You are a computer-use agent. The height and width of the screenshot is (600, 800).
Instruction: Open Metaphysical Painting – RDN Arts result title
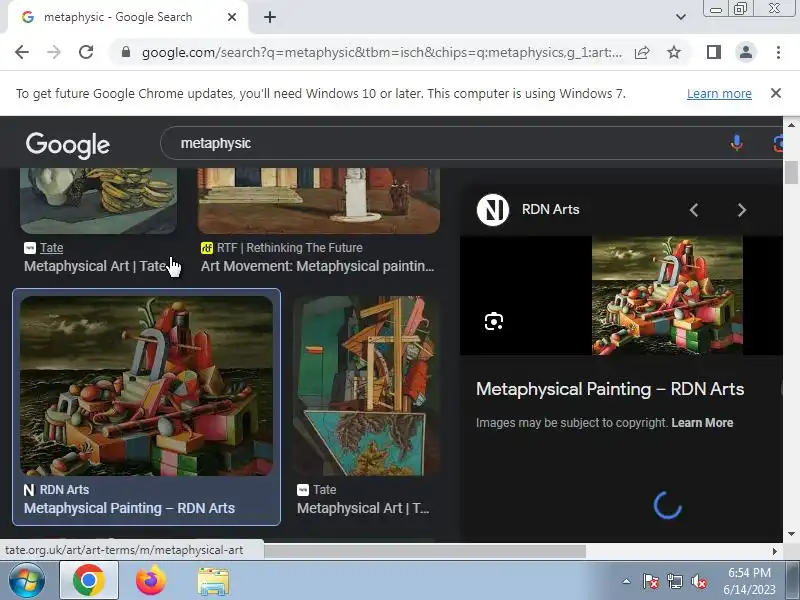click(x=129, y=508)
